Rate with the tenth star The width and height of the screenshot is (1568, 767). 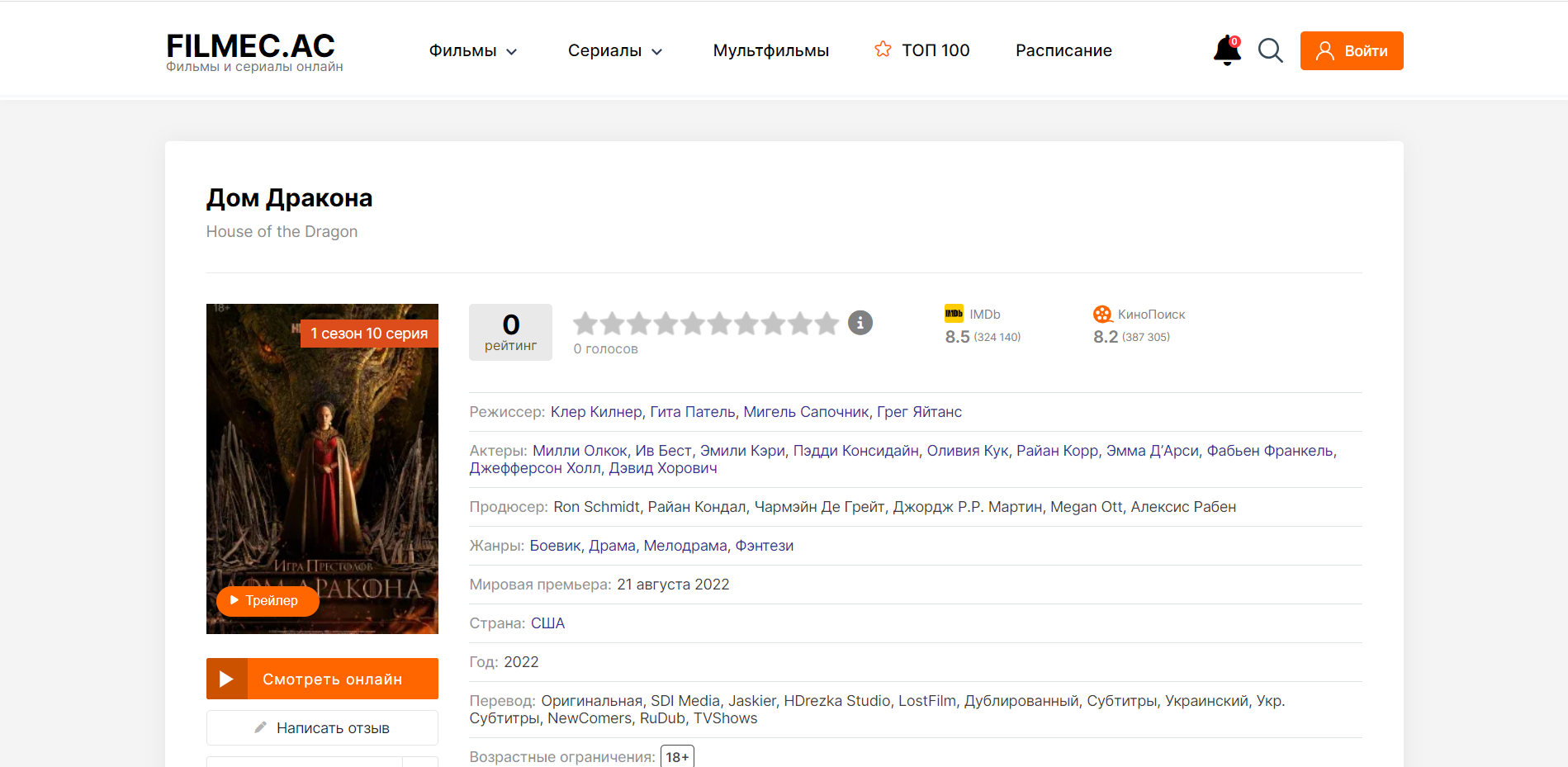pyautogui.click(x=827, y=324)
